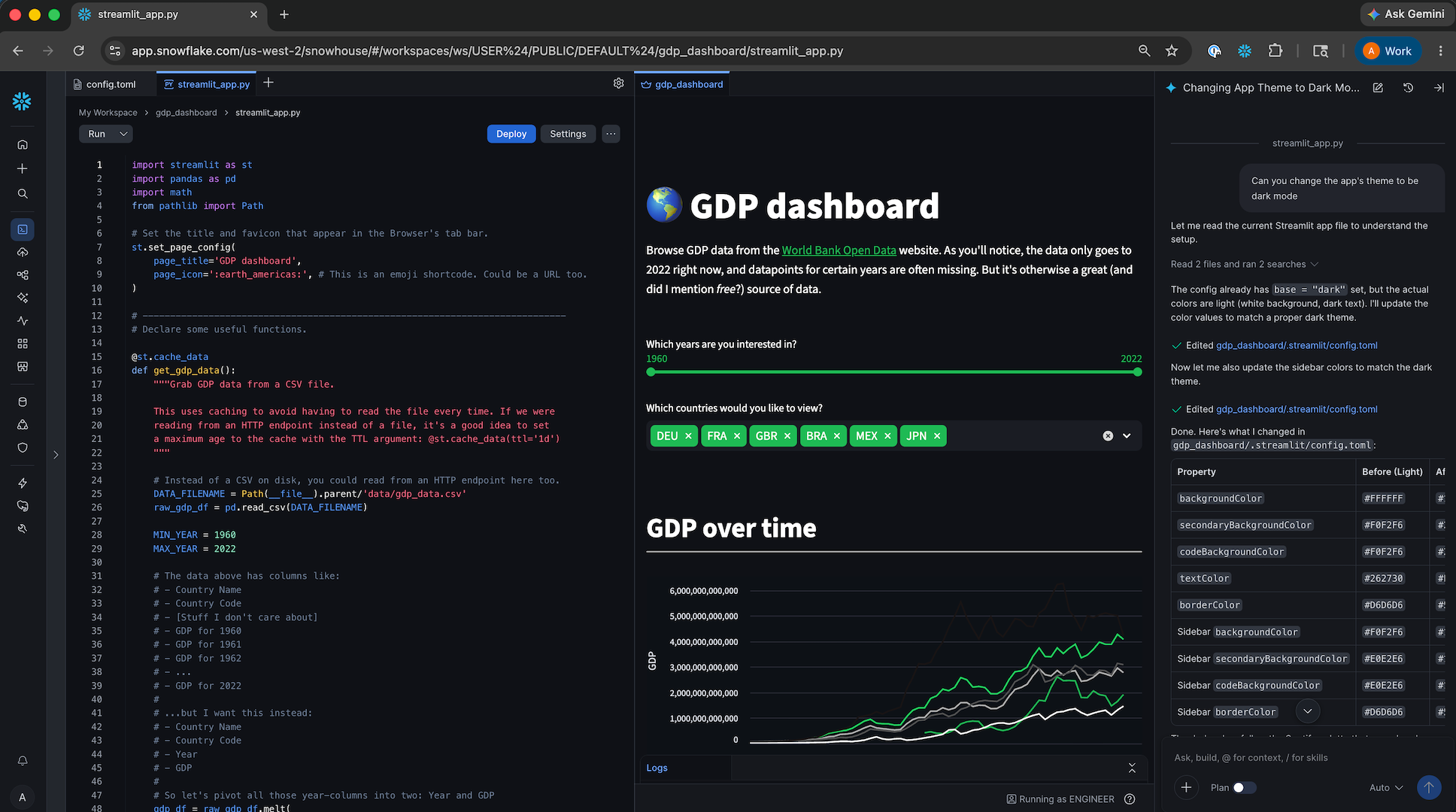Remove the DEU country chip
Image resolution: width=1456 pixels, height=812 pixels.
tap(688, 436)
